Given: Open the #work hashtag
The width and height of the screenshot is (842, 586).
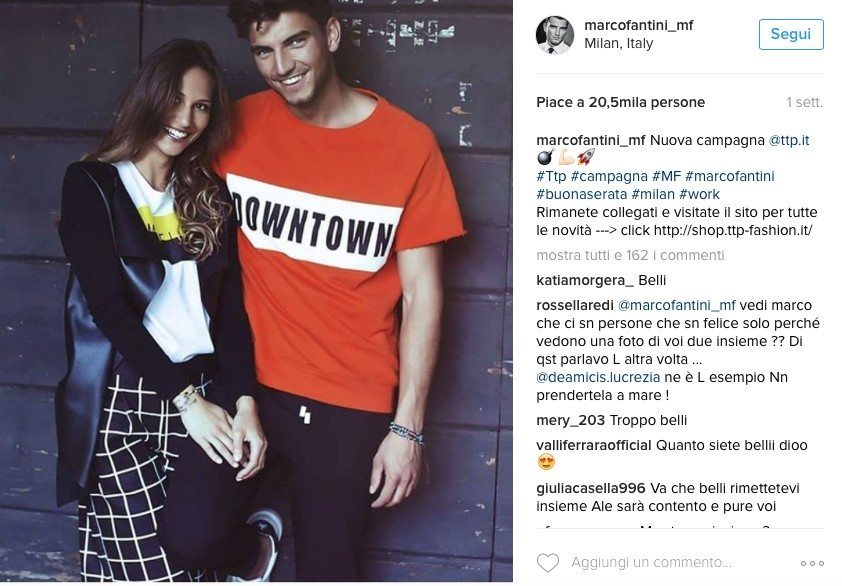Looking at the screenshot, I should 699,194.
